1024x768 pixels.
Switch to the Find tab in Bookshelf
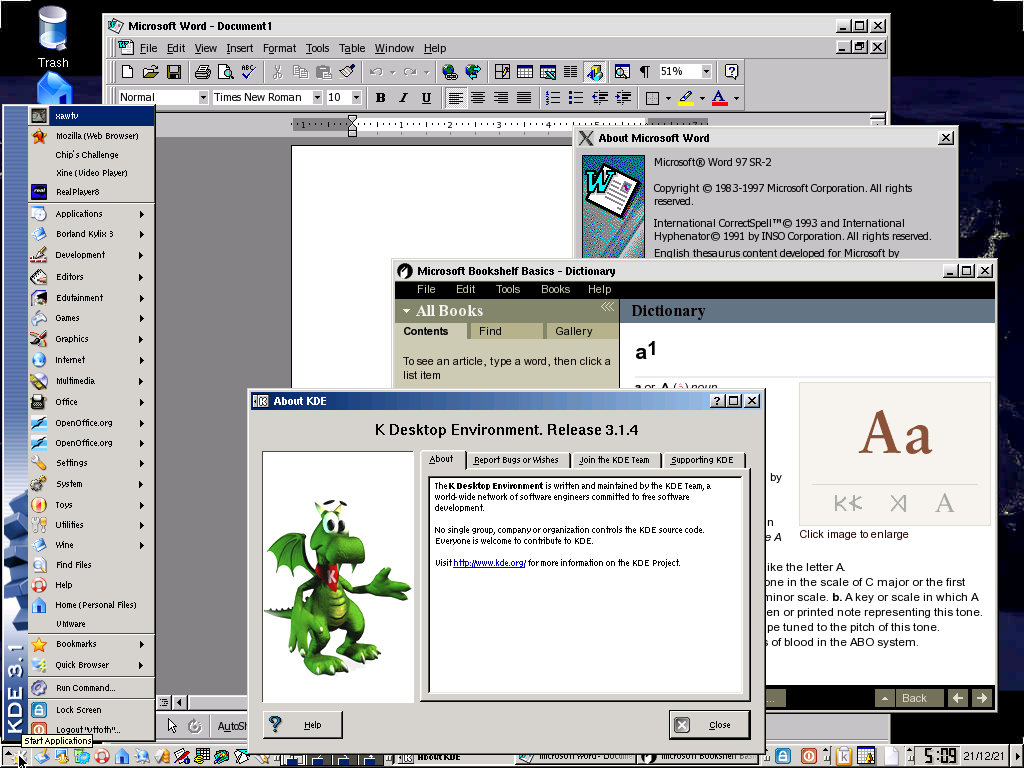[506, 331]
